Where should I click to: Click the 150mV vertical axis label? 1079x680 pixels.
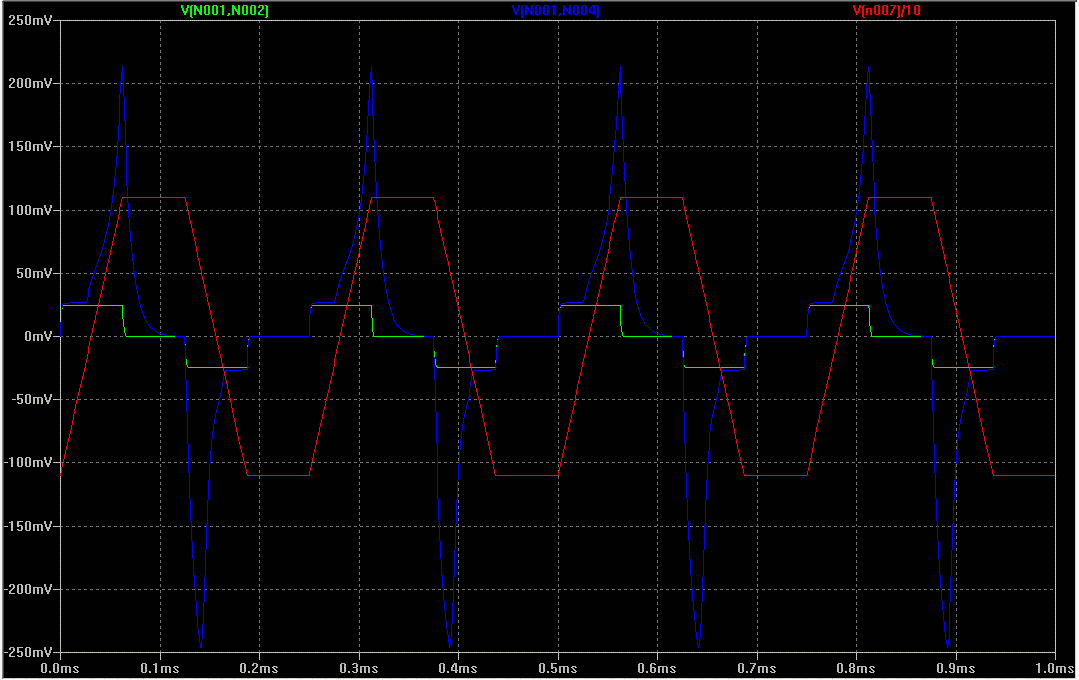[x=32, y=147]
